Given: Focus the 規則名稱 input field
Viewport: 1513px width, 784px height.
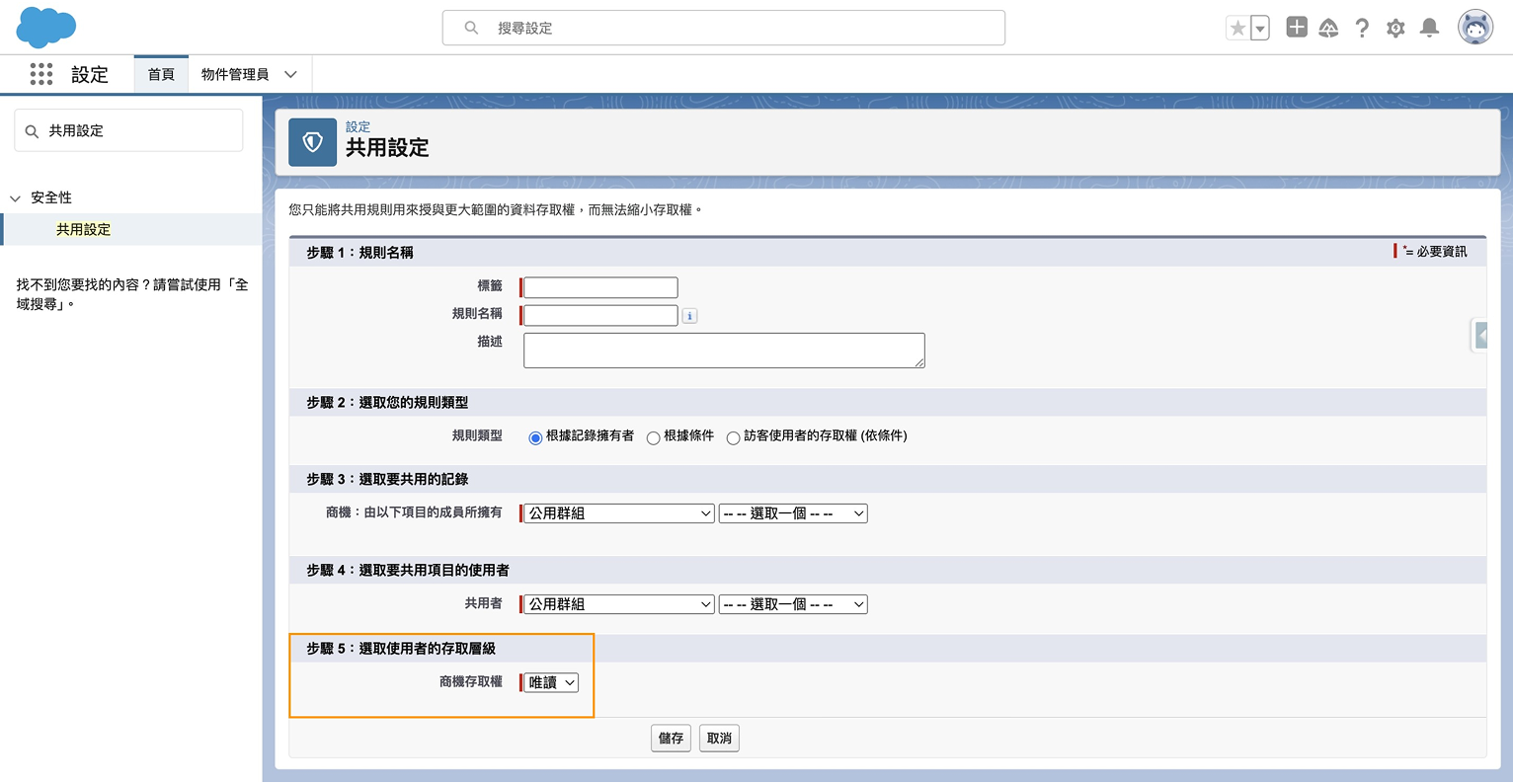Looking at the screenshot, I should pyautogui.click(x=600, y=315).
